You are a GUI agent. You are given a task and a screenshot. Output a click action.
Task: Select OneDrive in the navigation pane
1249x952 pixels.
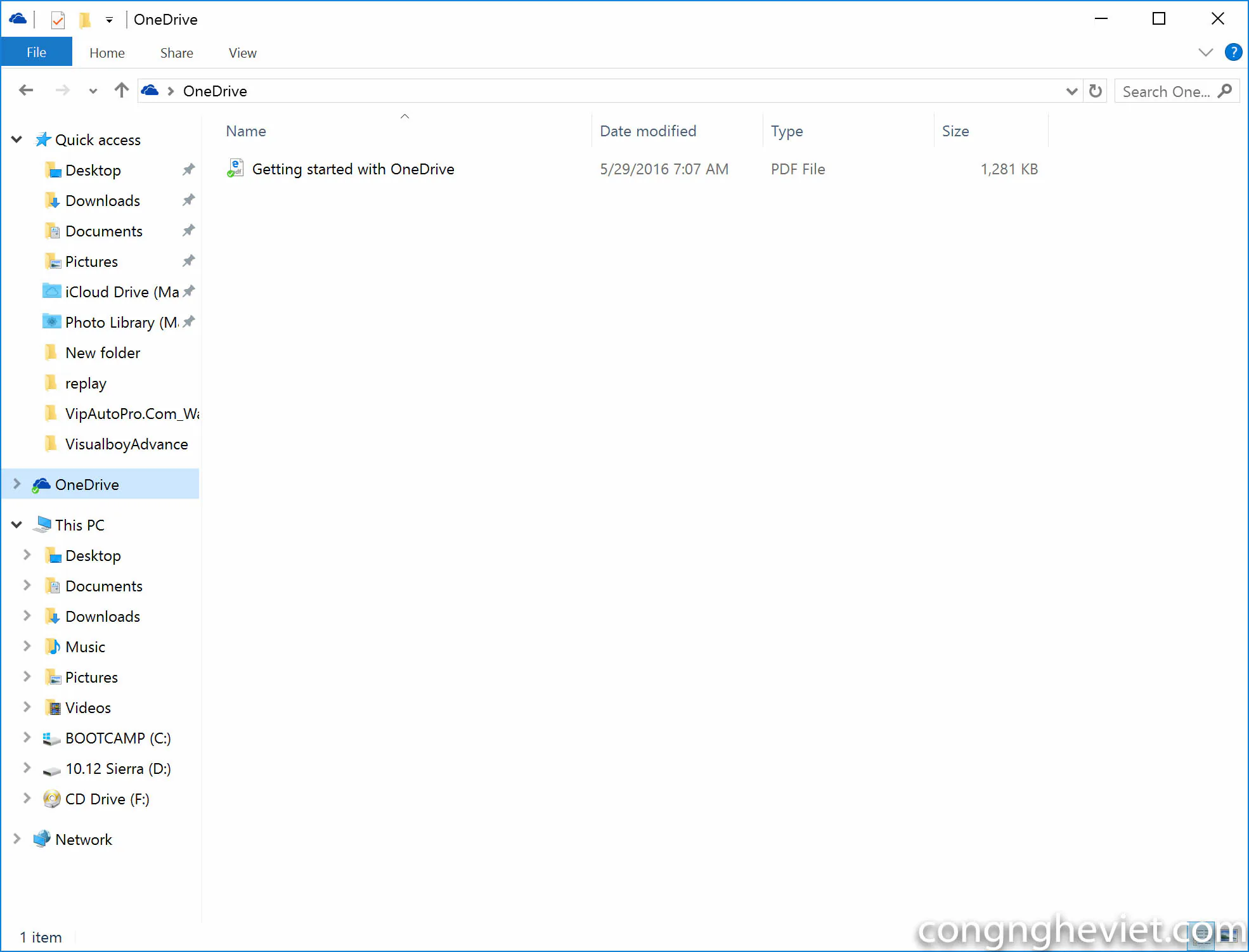click(87, 485)
